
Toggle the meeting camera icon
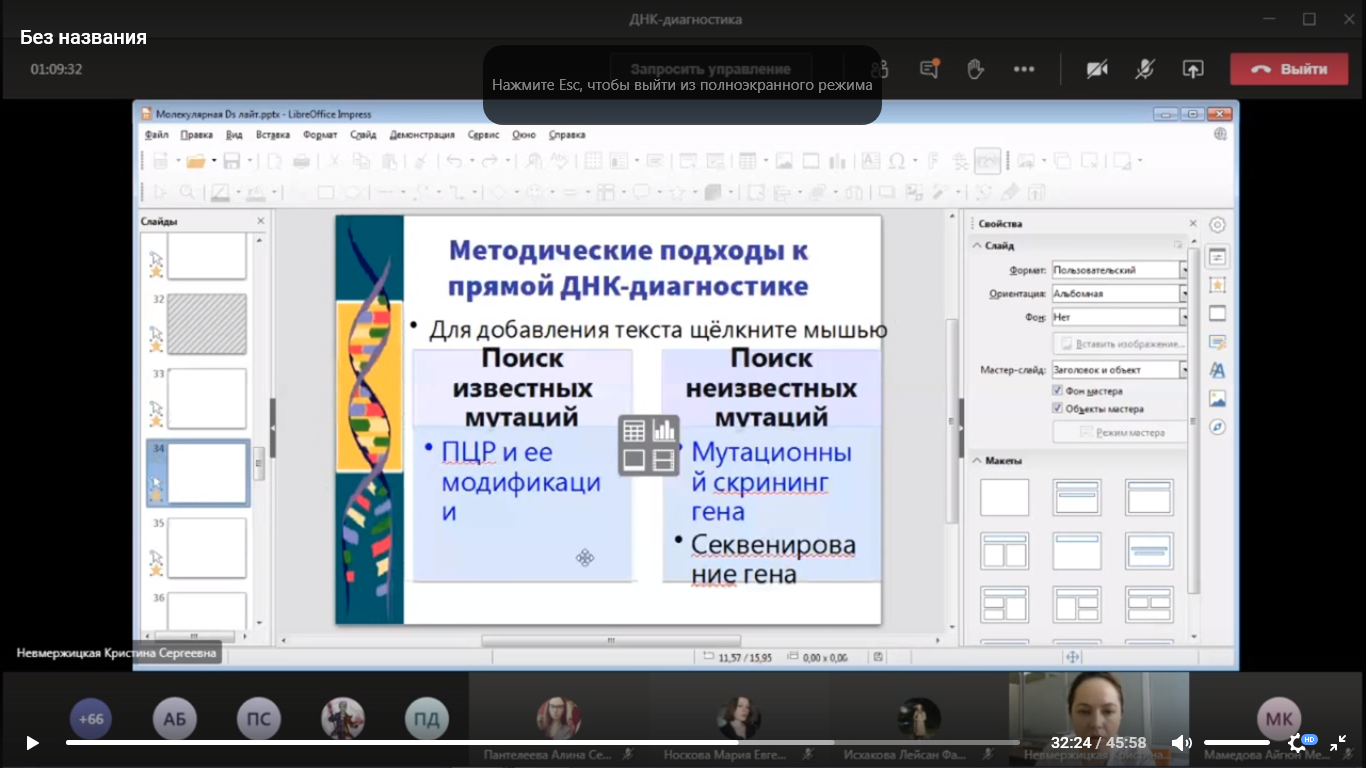[x=1097, y=69]
